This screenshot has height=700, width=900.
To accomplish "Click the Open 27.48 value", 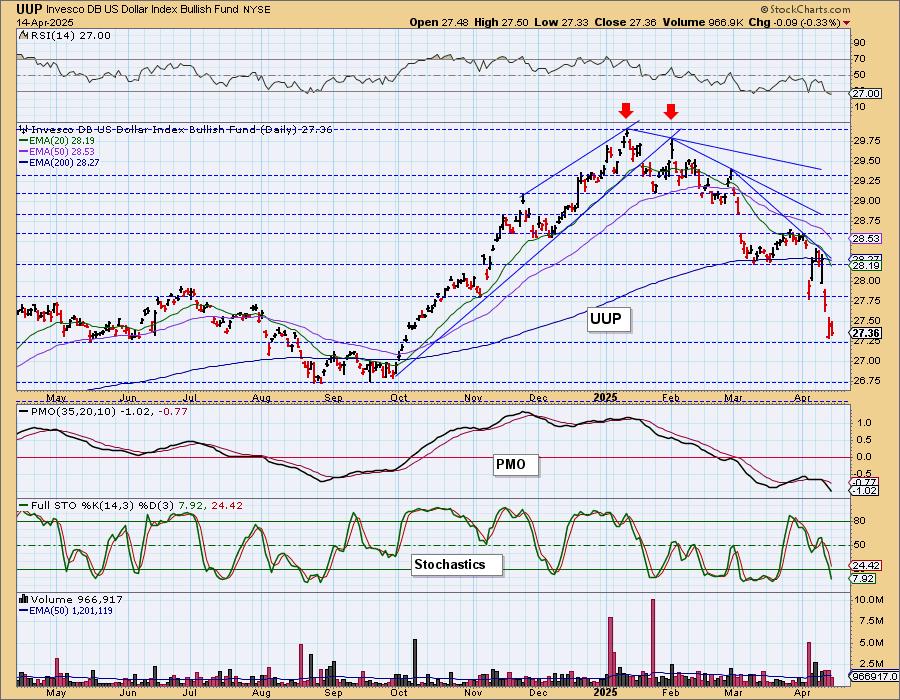I will click(439, 22).
